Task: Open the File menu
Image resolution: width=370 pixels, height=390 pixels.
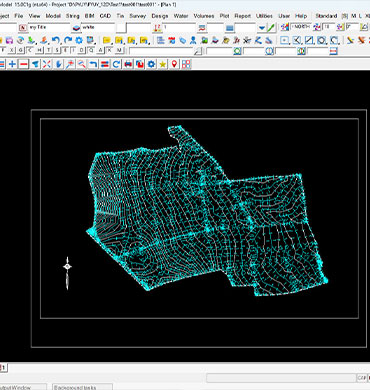Action: [x=19, y=16]
